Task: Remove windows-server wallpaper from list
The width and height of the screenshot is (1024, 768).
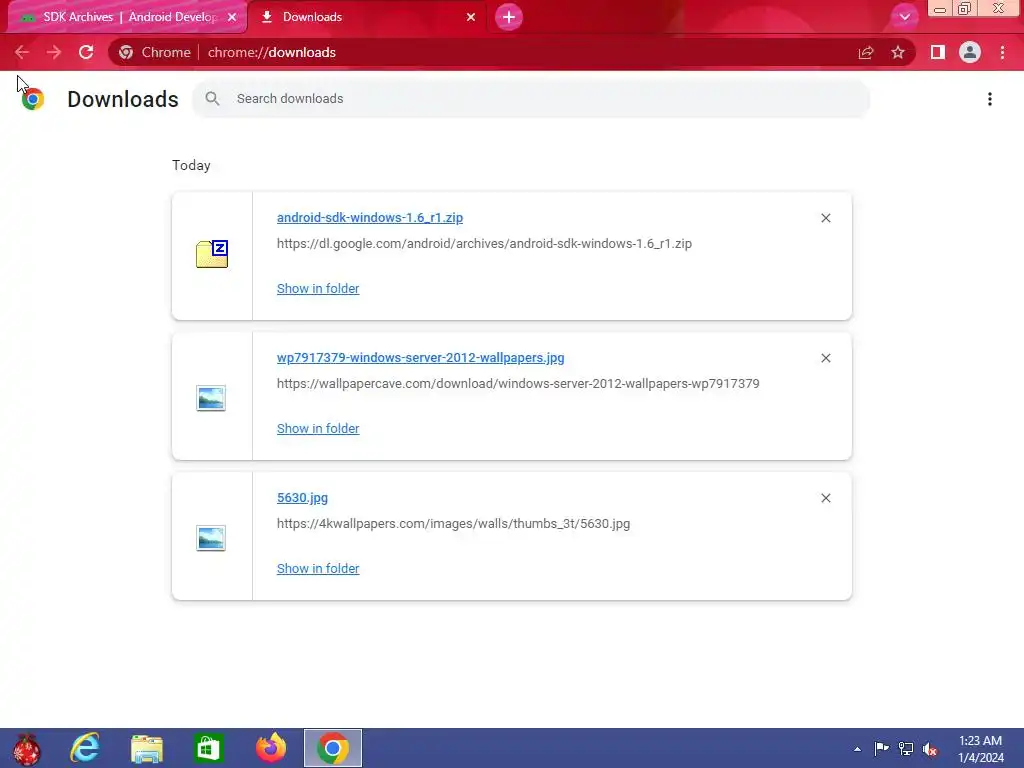Action: click(x=825, y=358)
